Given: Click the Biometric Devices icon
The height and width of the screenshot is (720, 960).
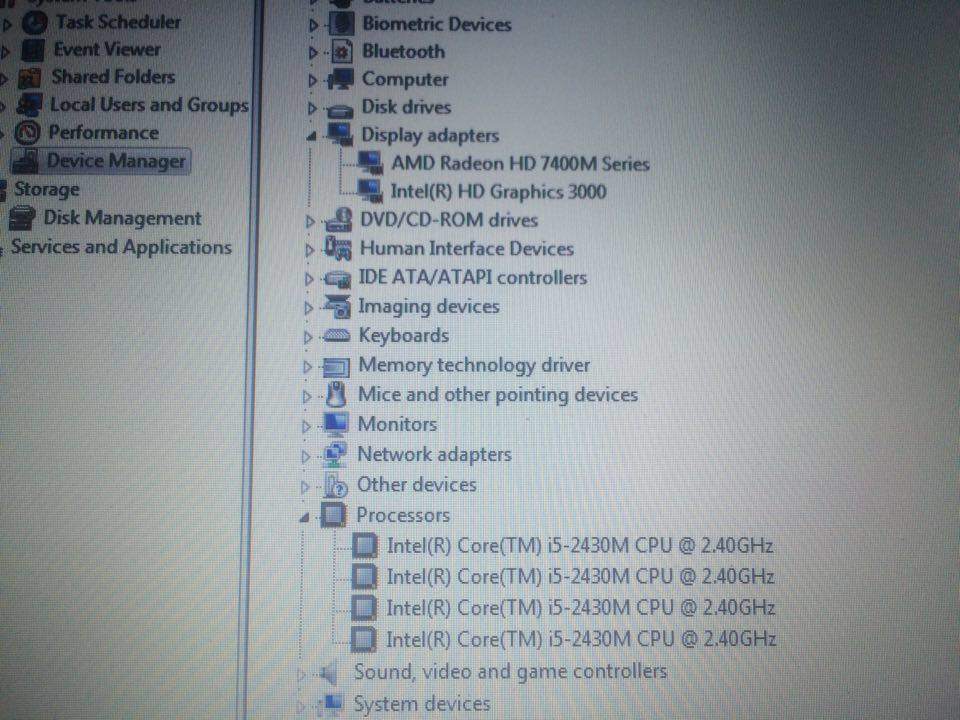Looking at the screenshot, I should 342,24.
